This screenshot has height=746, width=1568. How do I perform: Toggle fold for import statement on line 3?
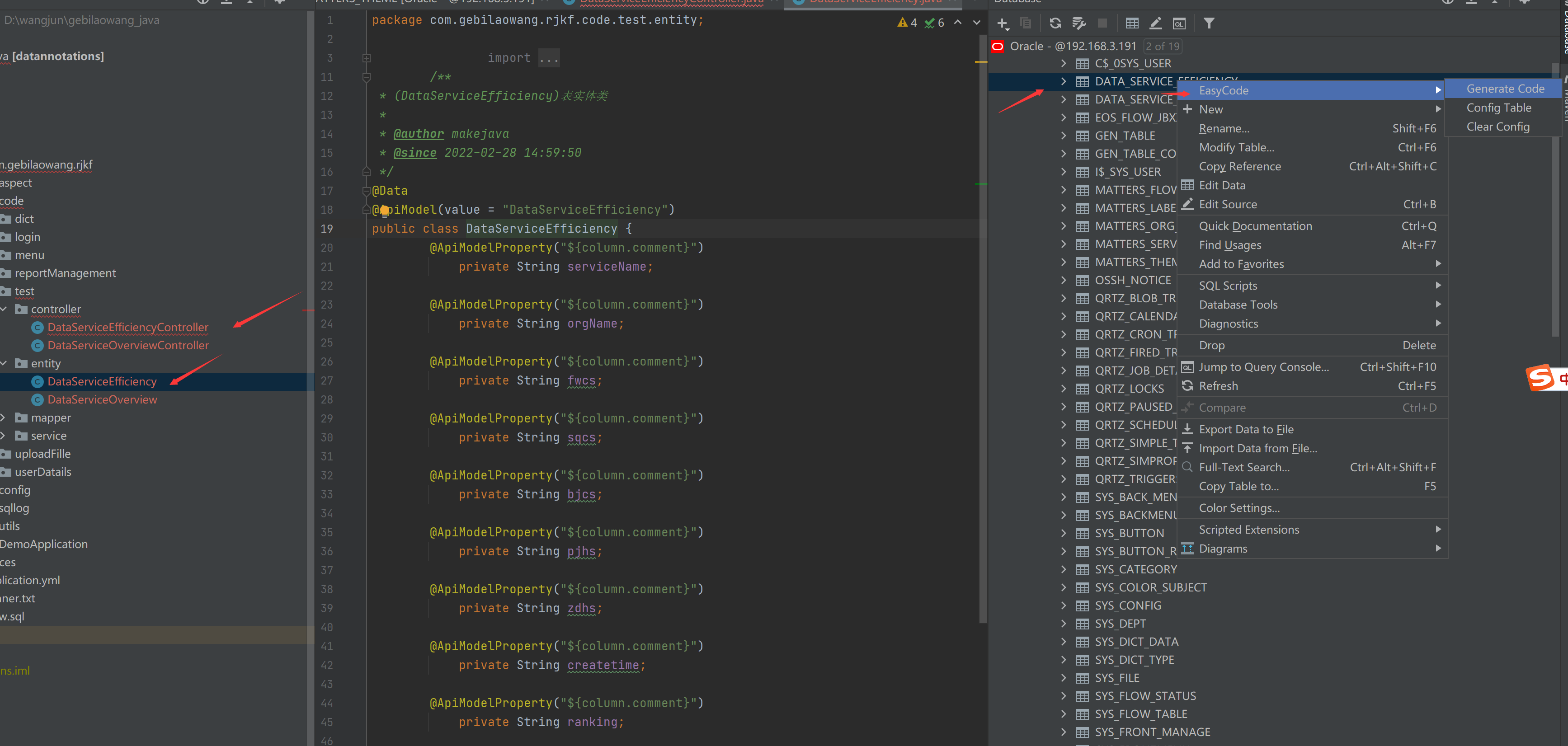pos(367,58)
